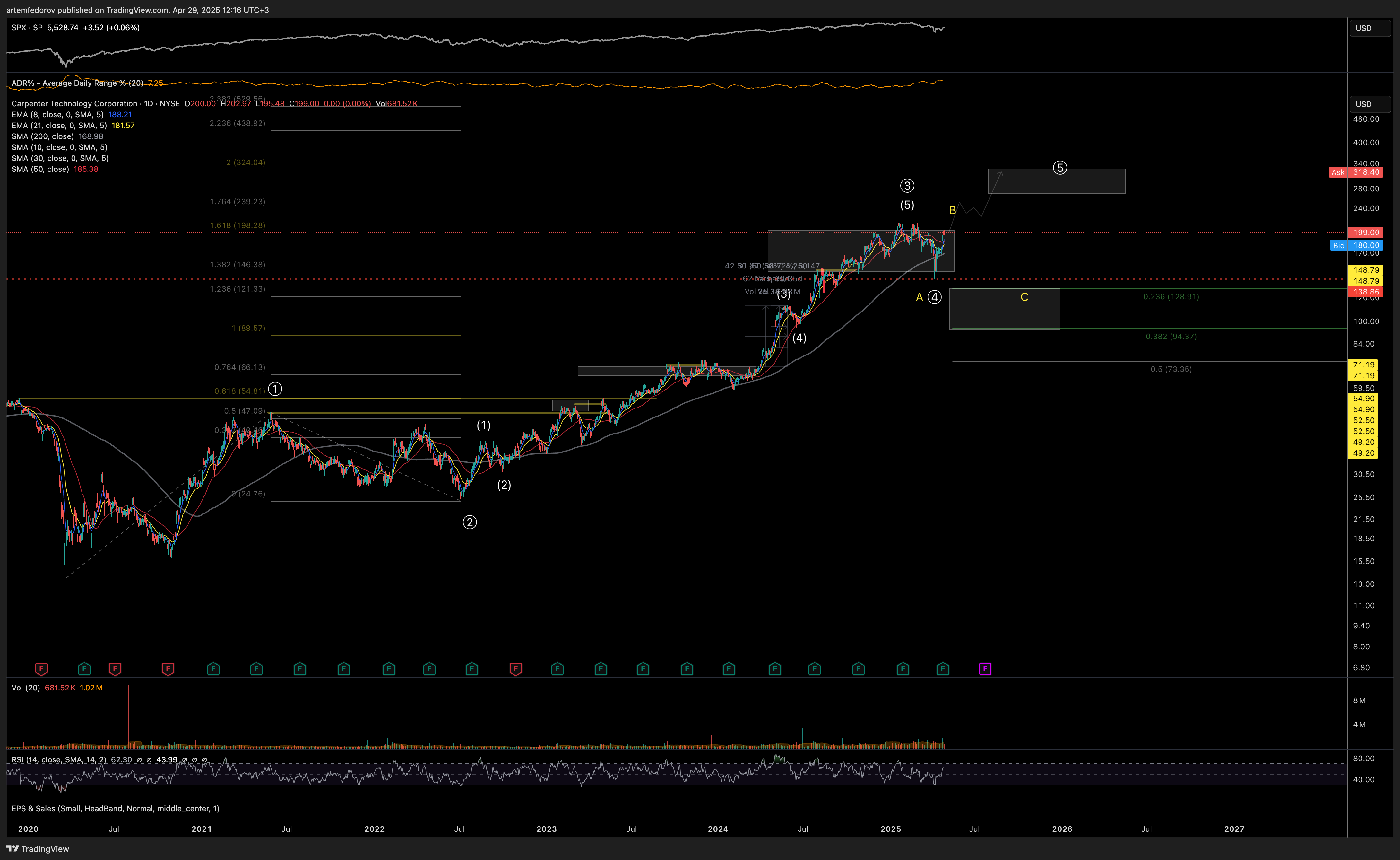Click the 480.00 price scale label
This screenshot has height=860, width=1400.
[1366, 119]
